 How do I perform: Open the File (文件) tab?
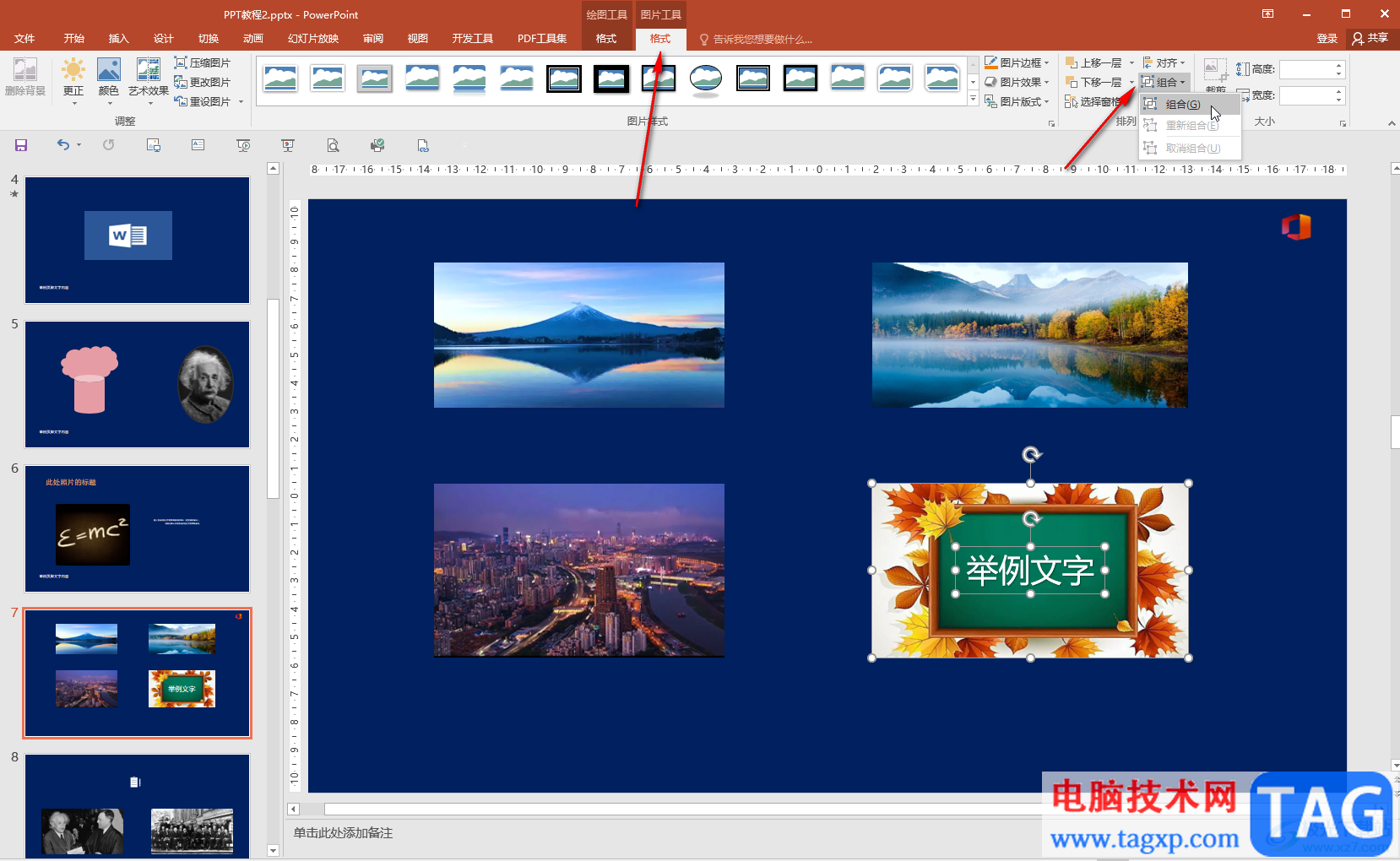point(24,39)
